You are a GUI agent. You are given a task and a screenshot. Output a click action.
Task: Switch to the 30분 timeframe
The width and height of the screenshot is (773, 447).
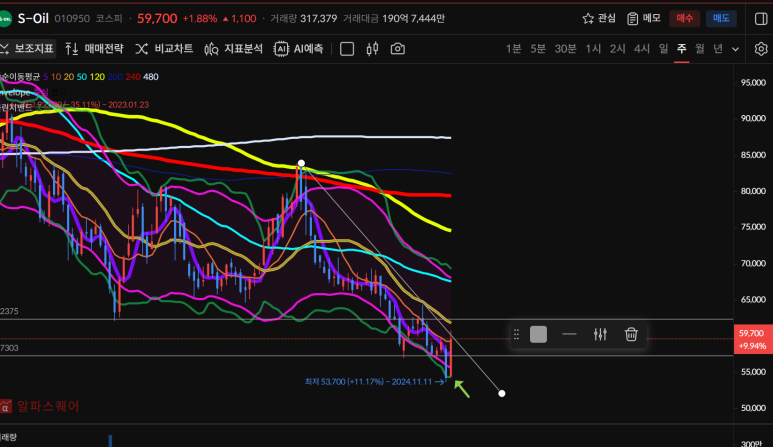click(x=565, y=49)
